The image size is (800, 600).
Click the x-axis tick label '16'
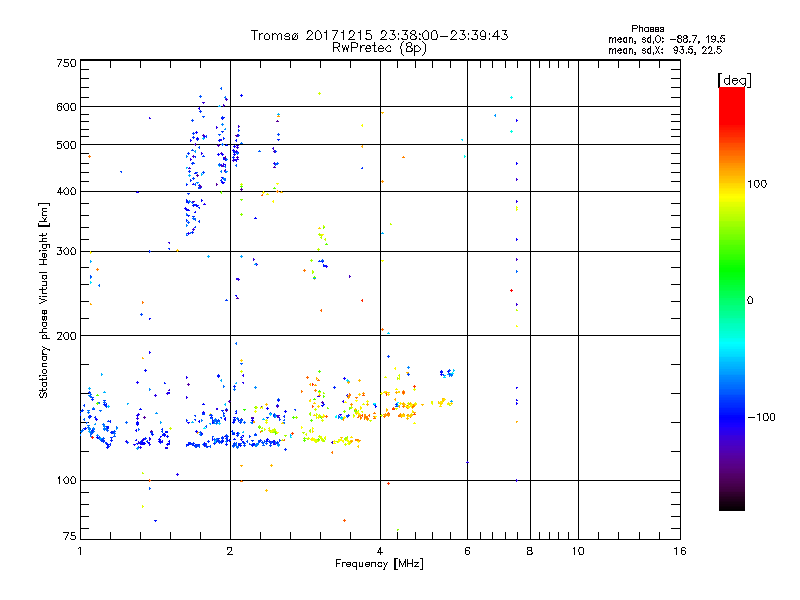pos(680,551)
